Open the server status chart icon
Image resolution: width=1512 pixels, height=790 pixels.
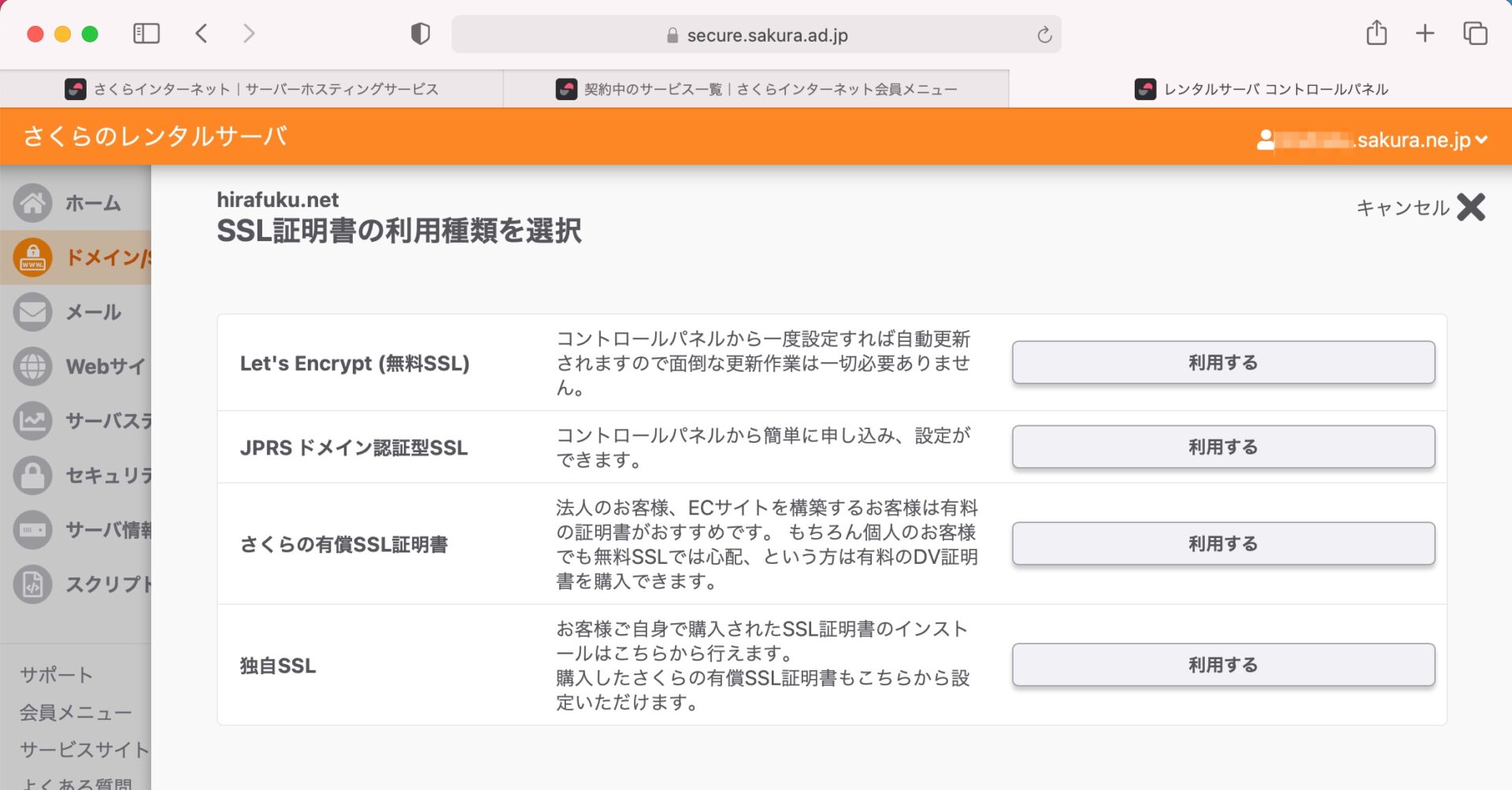(33, 421)
